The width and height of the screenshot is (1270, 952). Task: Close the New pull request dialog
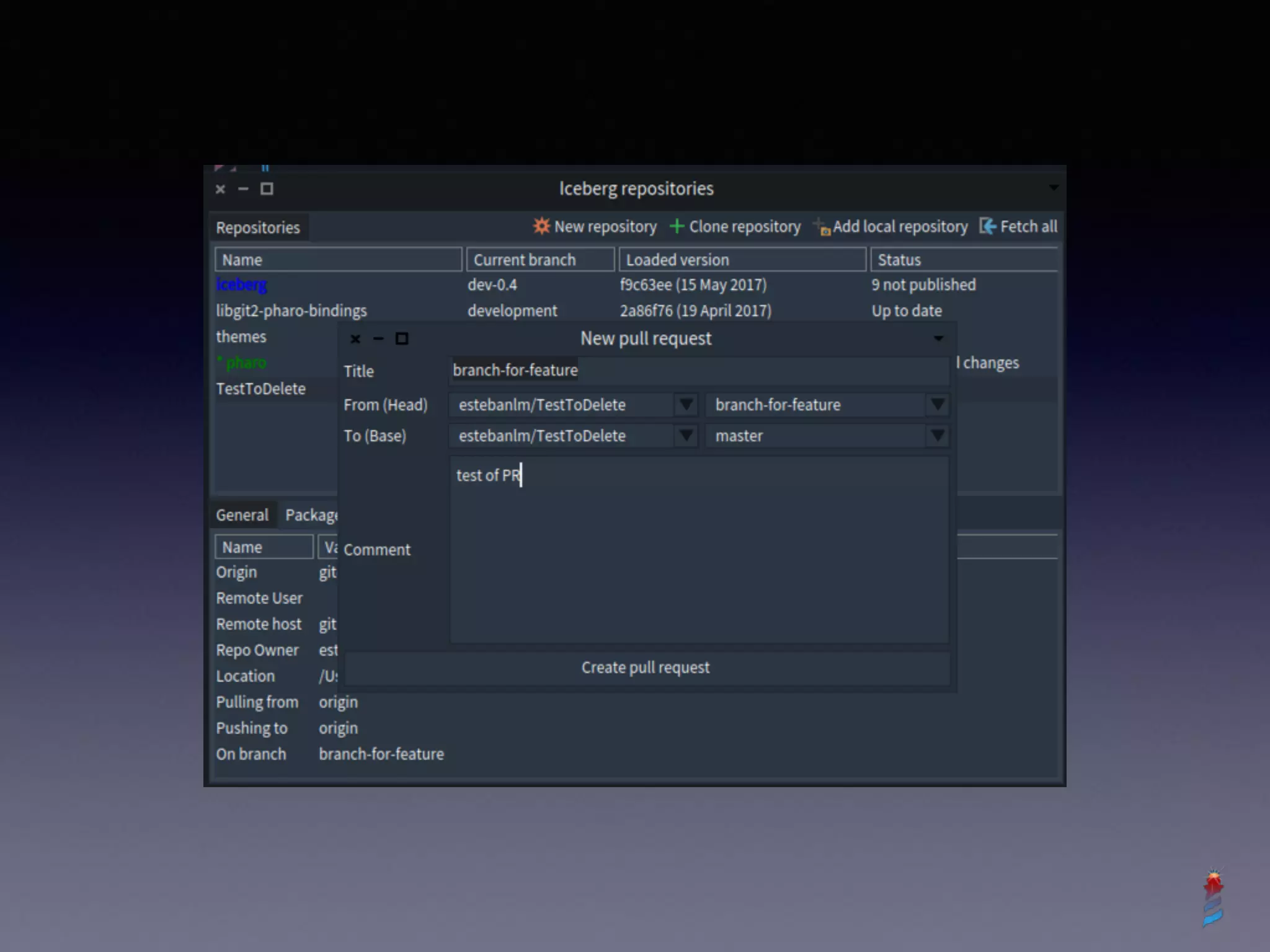(x=355, y=338)
